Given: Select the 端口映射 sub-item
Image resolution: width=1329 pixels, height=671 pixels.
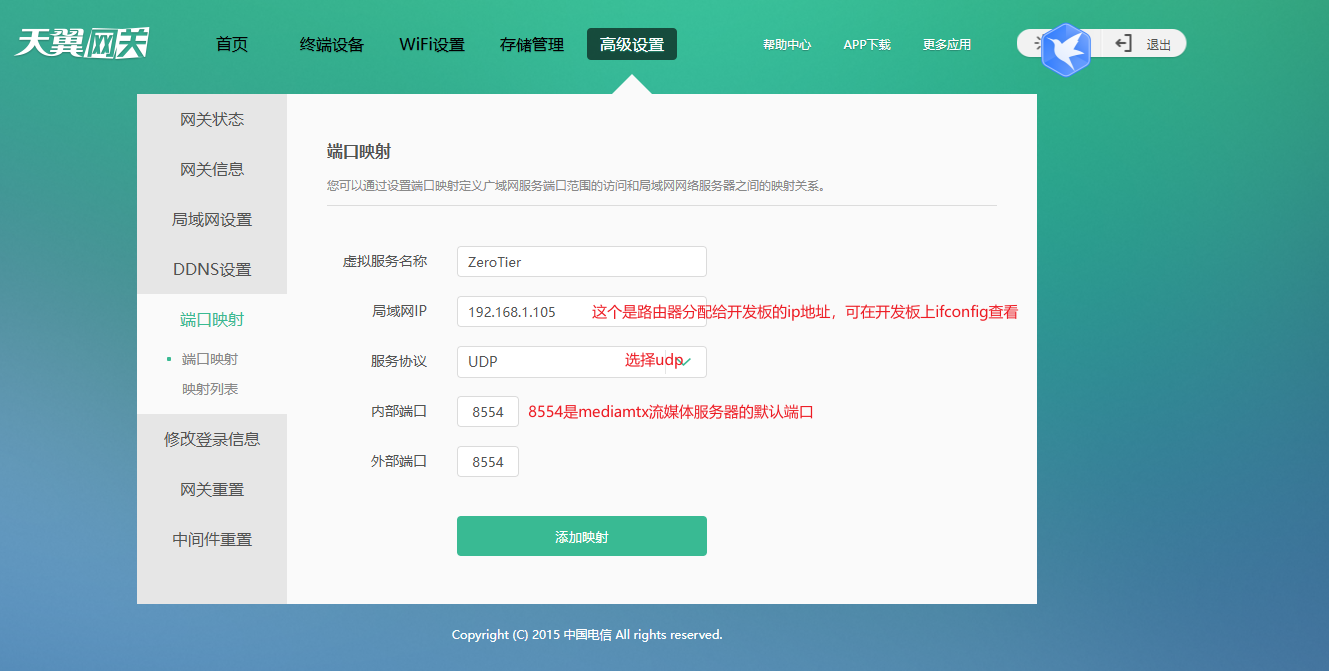Looking at the screenshot, I should click(210, 359).
